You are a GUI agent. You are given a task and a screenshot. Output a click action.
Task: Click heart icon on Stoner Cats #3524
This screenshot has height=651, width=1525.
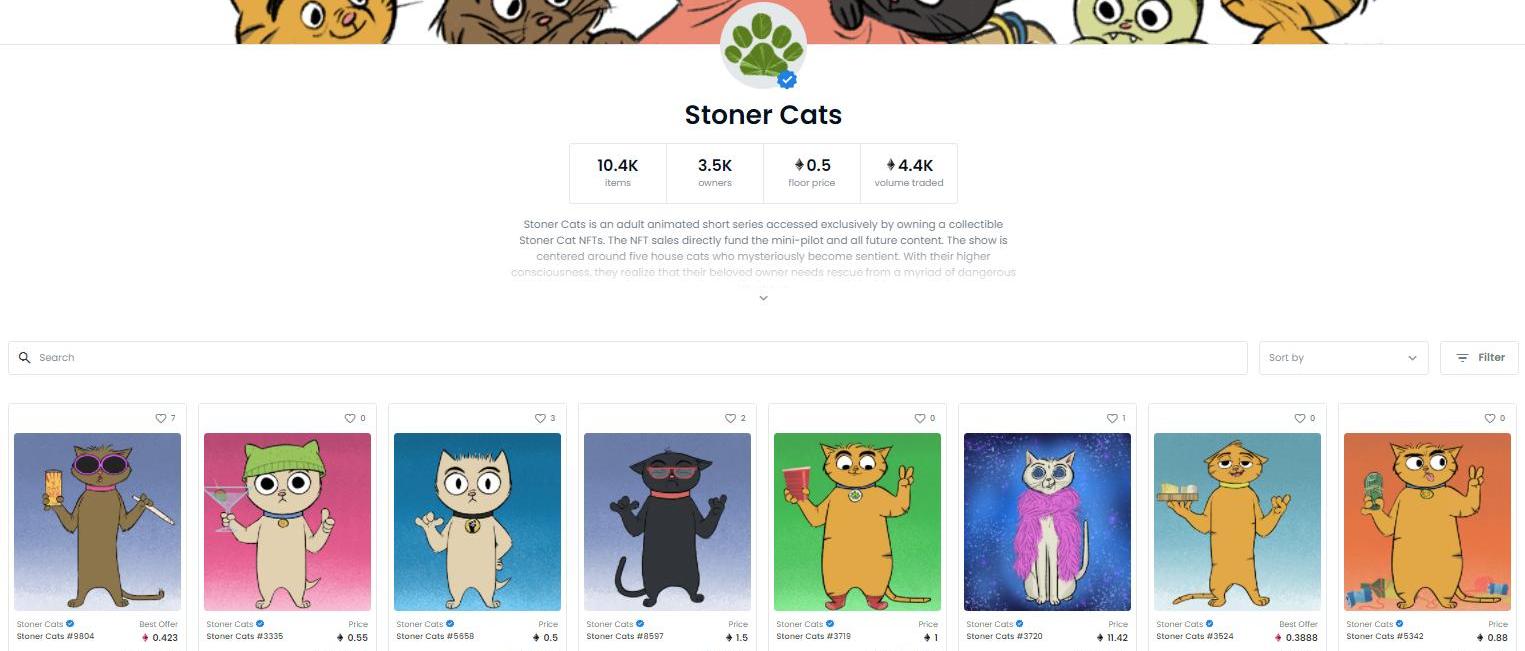click(1300, 418)
